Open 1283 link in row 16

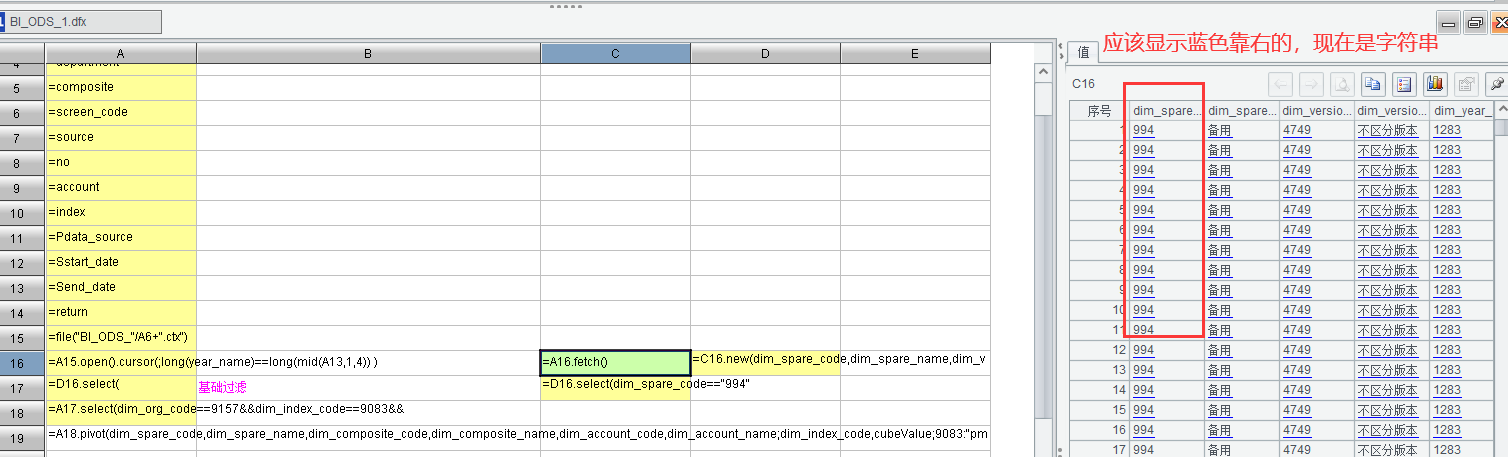1446,430
